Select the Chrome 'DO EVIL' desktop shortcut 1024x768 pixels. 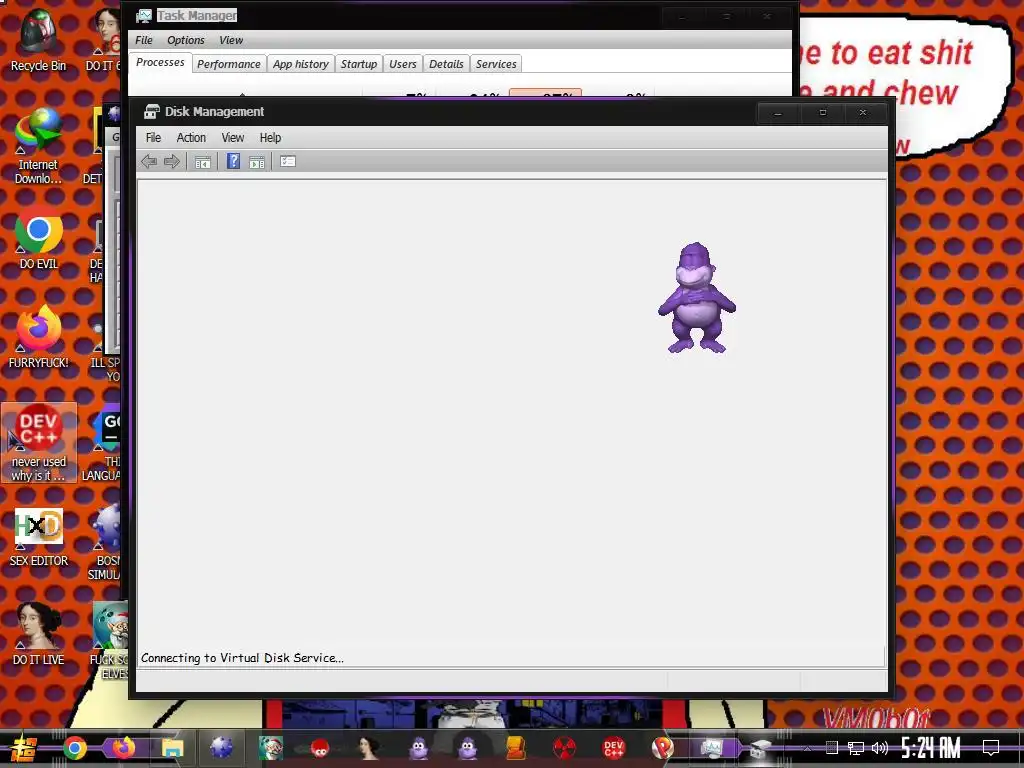coord(39,238)
